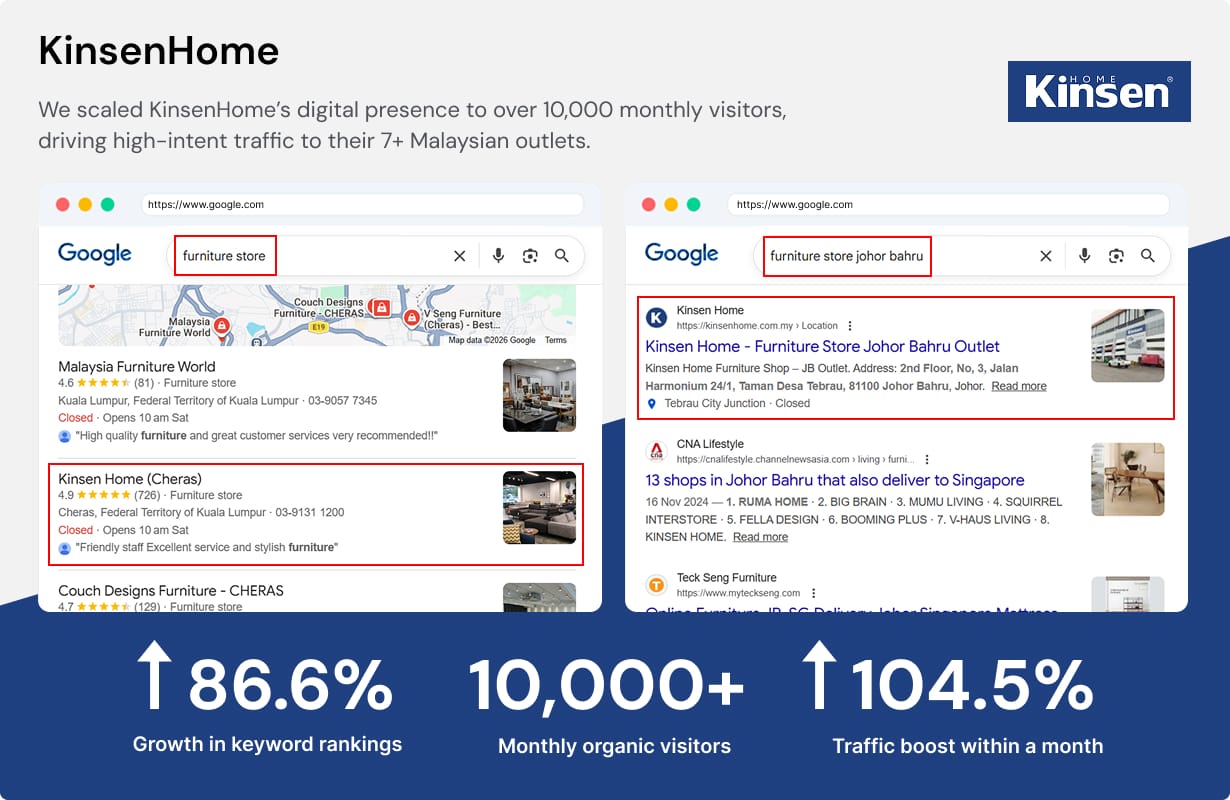The height and width of the screenshot is (800, 1230).
Task: Click the reviewer avatar on the Kinsen Home (Cheras) review
Action: (x=65, y=548)
